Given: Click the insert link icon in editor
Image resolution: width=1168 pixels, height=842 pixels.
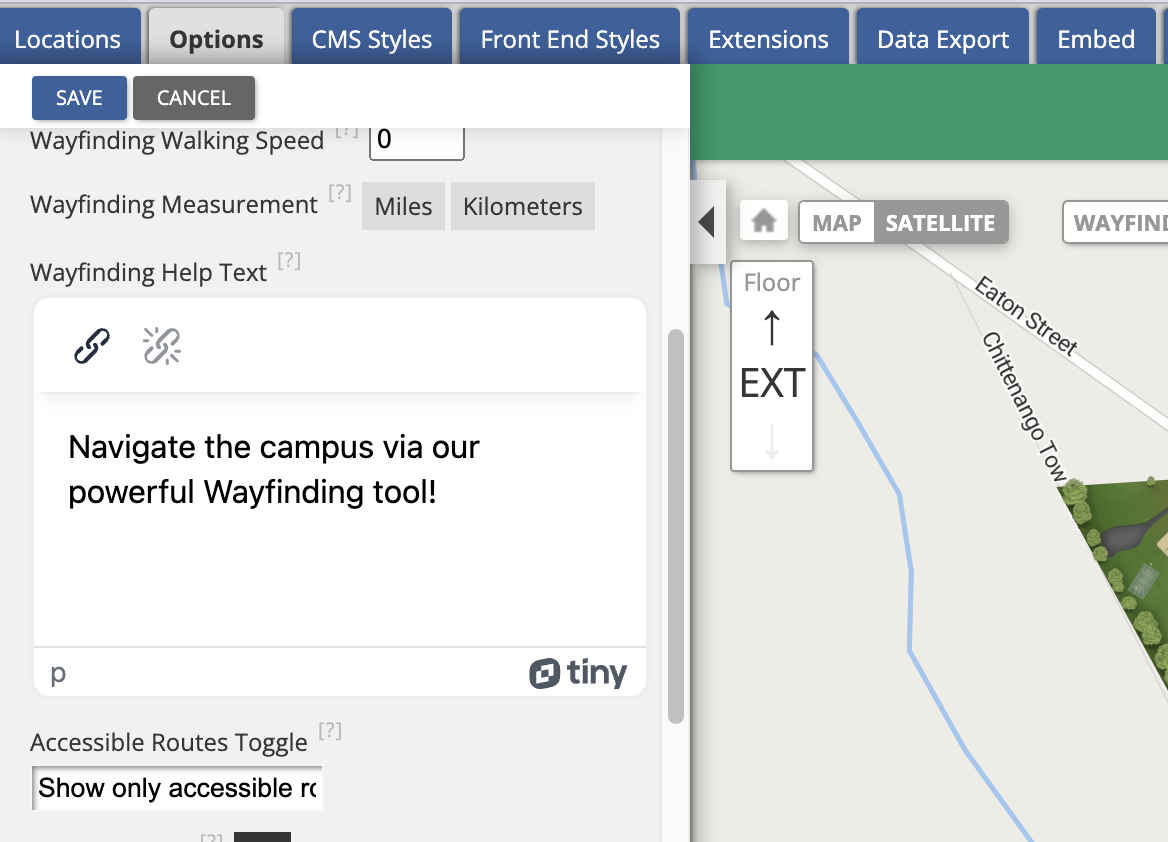Looking at the screenshot, I should [92, 346].
